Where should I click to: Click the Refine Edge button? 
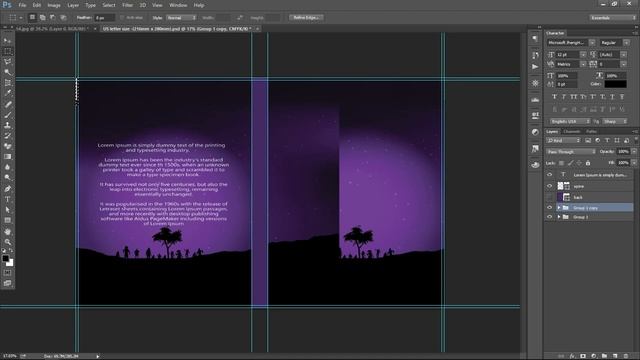[x=306, y=18]
